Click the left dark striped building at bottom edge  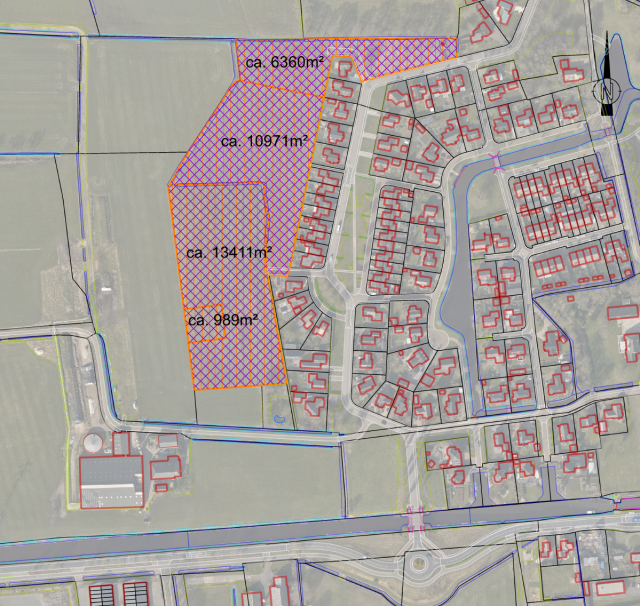click(x=103, y=592)
